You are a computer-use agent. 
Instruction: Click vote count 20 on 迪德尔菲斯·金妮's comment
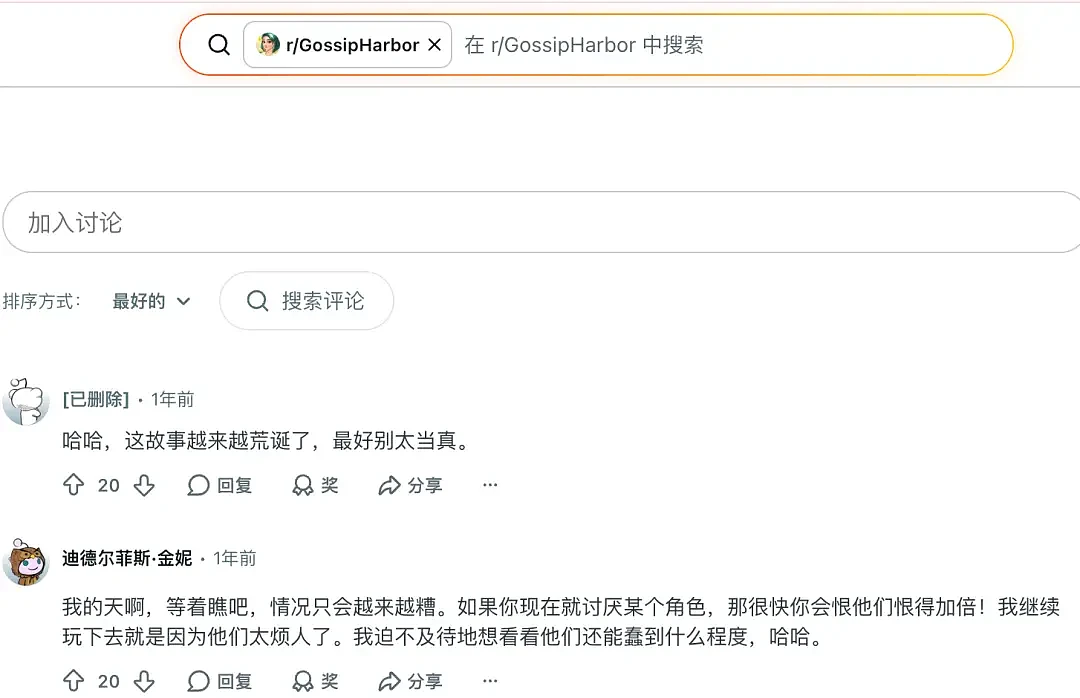click(x=108, y=681)
